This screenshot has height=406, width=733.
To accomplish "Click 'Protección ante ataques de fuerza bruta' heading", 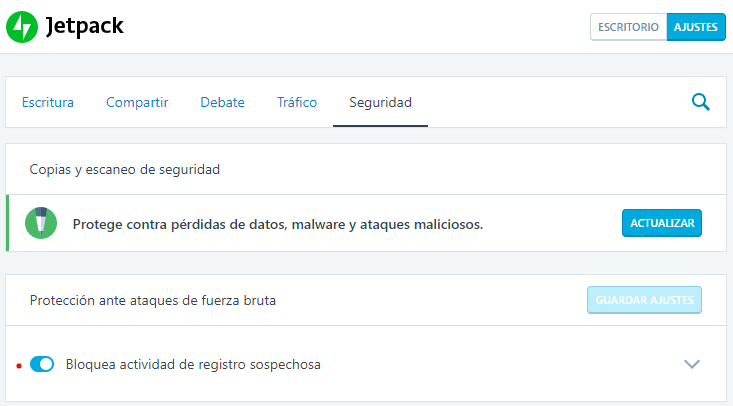I will coord(153,300).
